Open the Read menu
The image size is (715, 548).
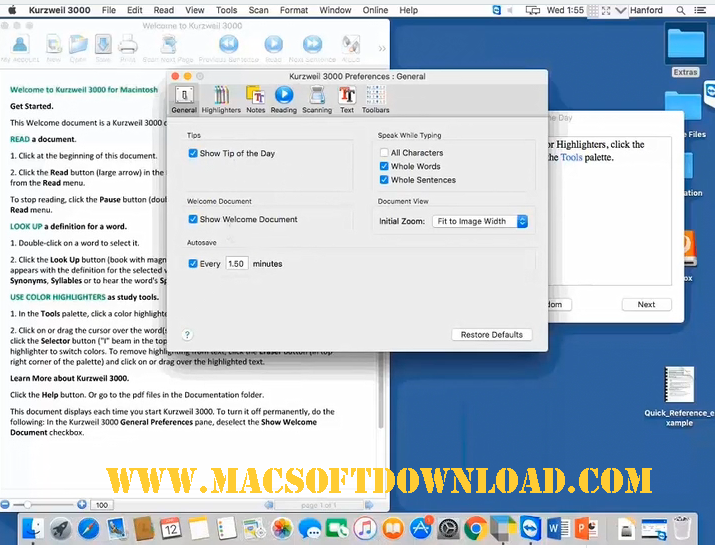coord(164,10)
